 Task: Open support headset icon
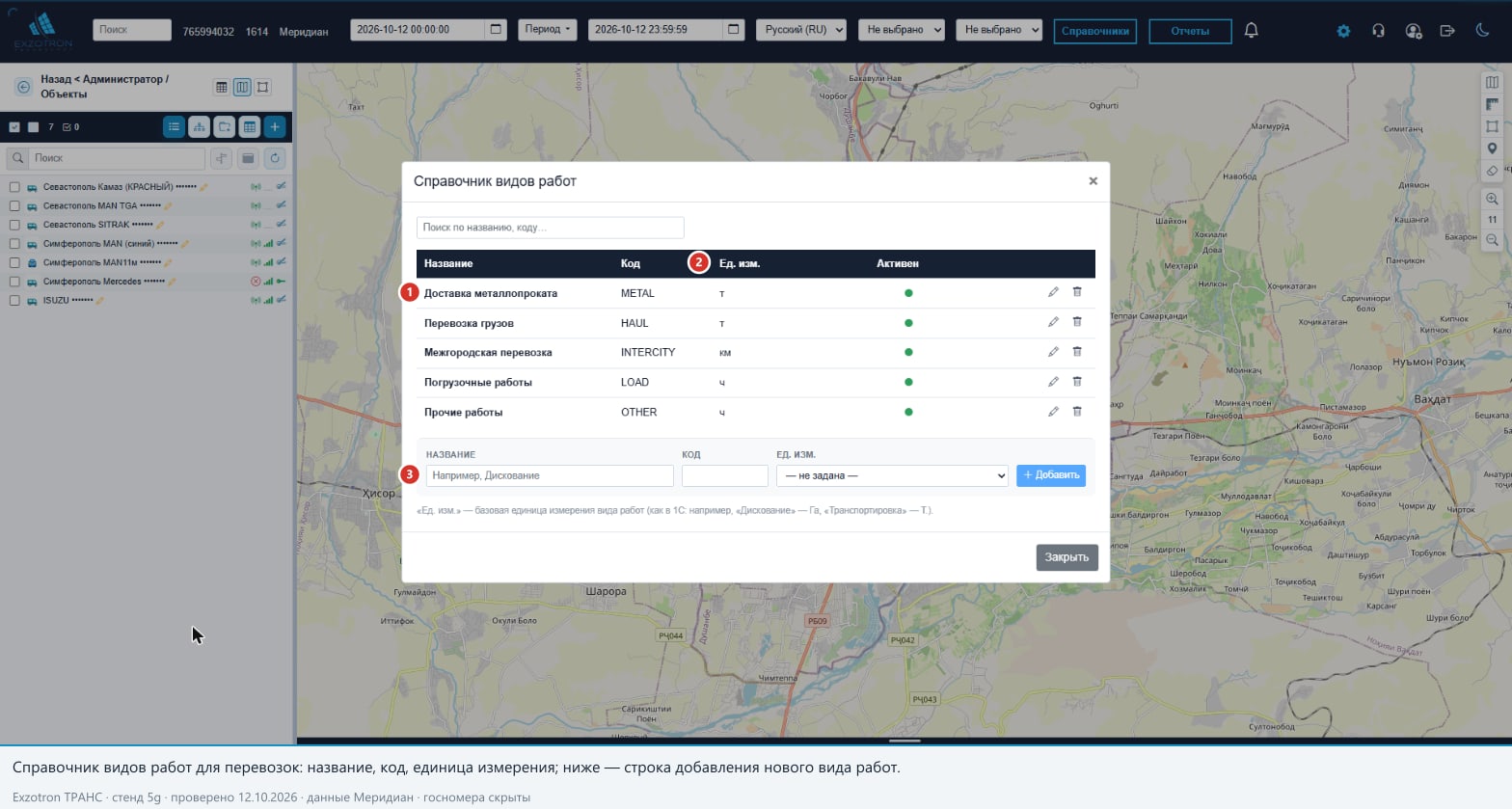[1378, 31]
